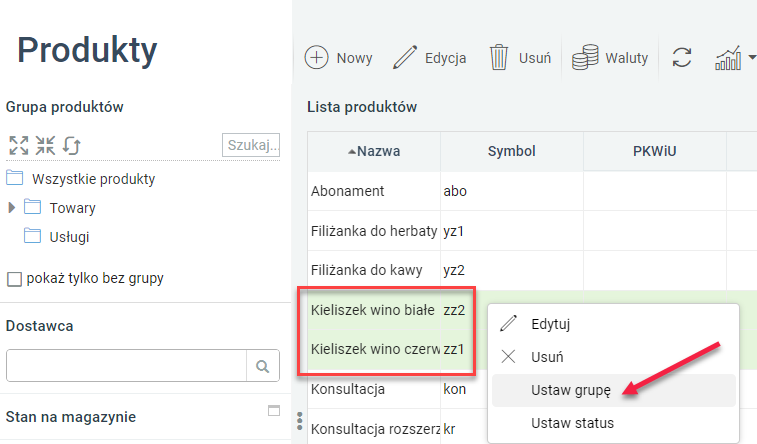Screen dimensions: 757x444
Task: Select the Usługi folder
Action: click(x=56, y=236)
